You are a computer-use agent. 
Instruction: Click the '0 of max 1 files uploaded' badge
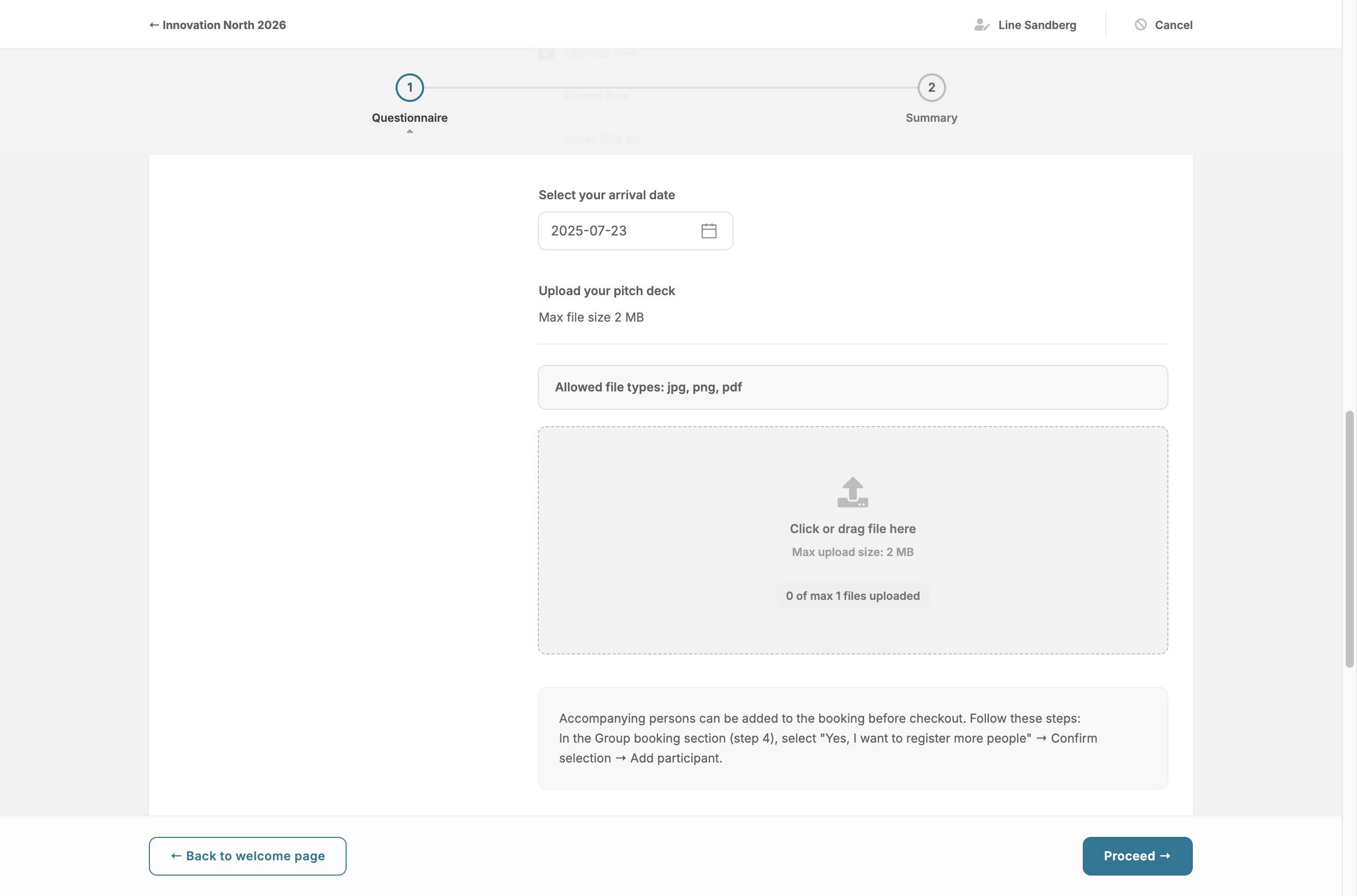tap(852, 595)
